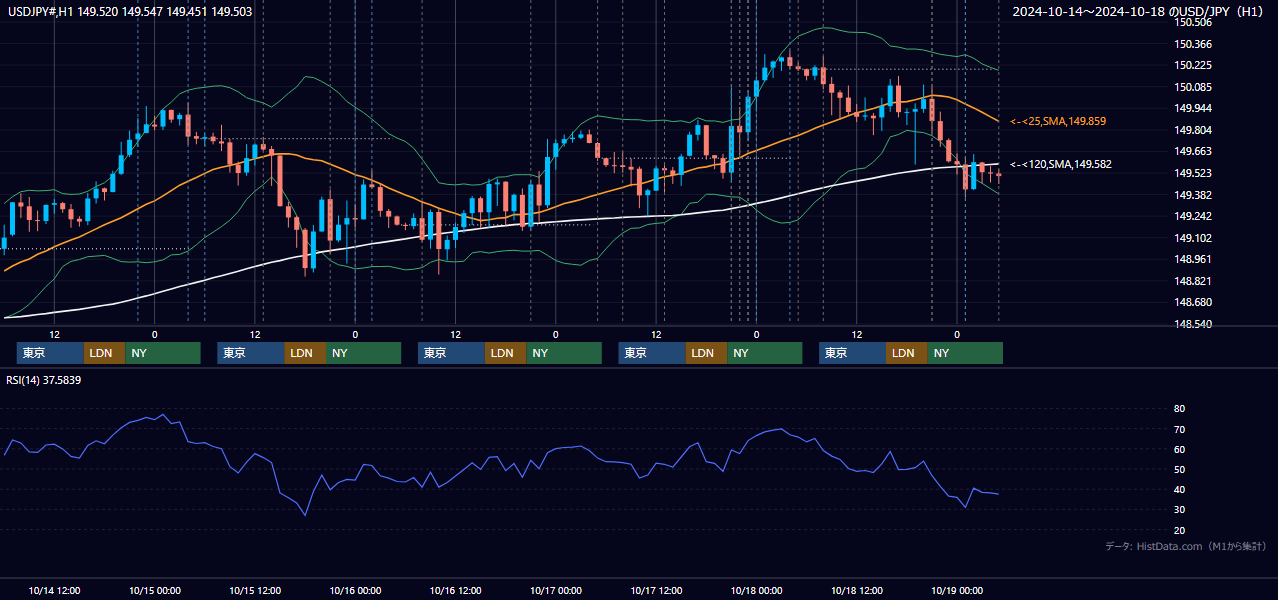The image size is (1278, 600).
Task: Click the leftmost 東京 session block
Action: (x=50, y=353)
